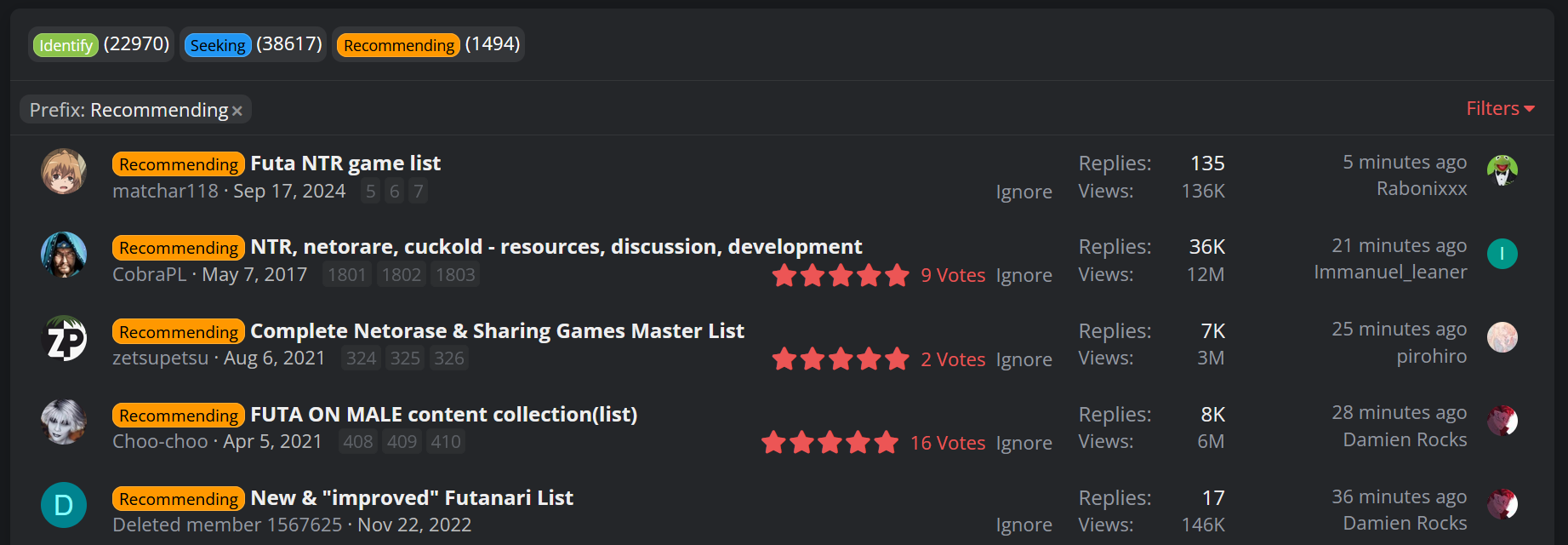Screen dimensions: 1568x545
Task: Open Rabonixxx's frog avatar
Action: tap(1502, 170)
